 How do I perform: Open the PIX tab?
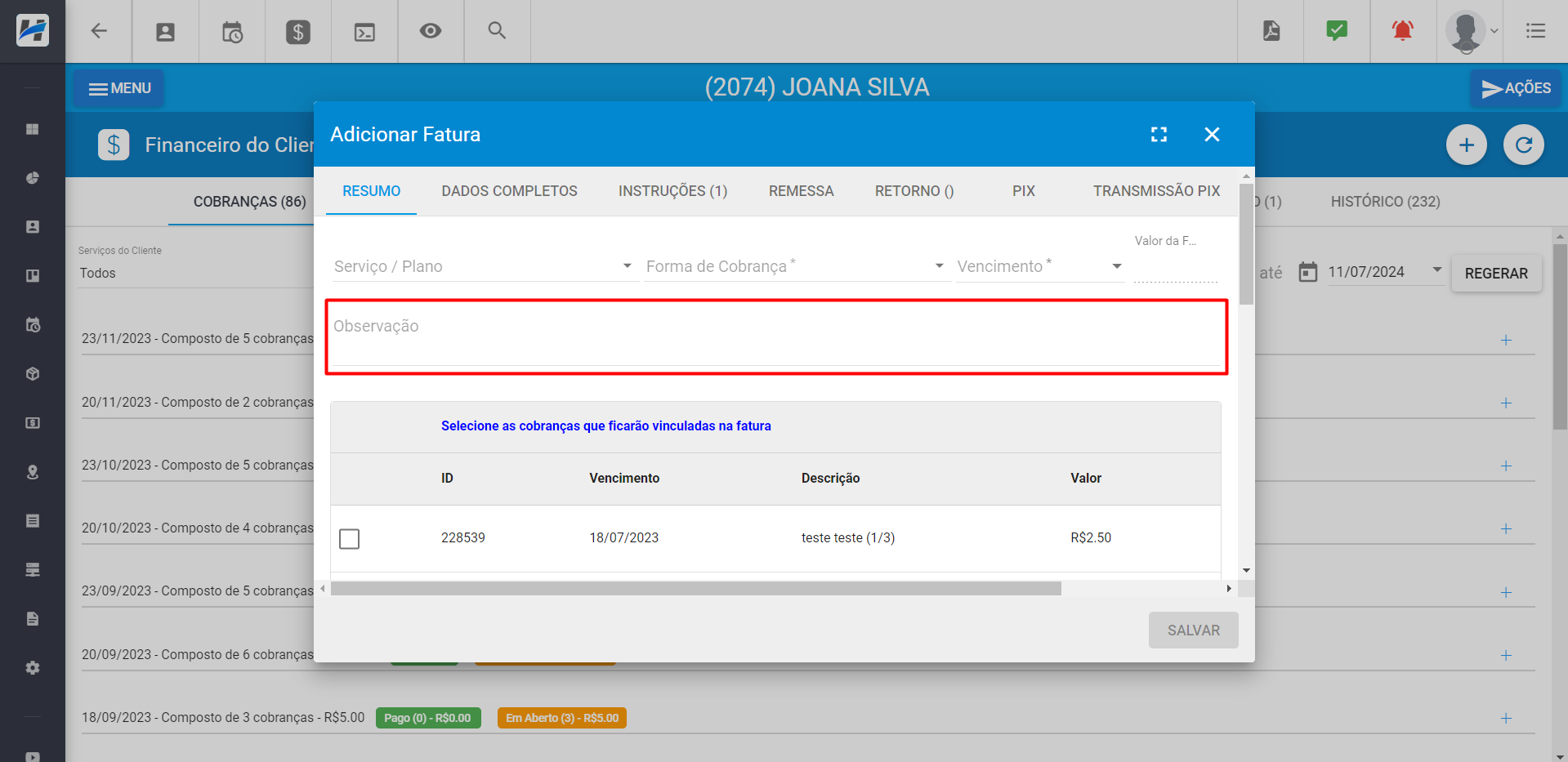click(1023, 191)
